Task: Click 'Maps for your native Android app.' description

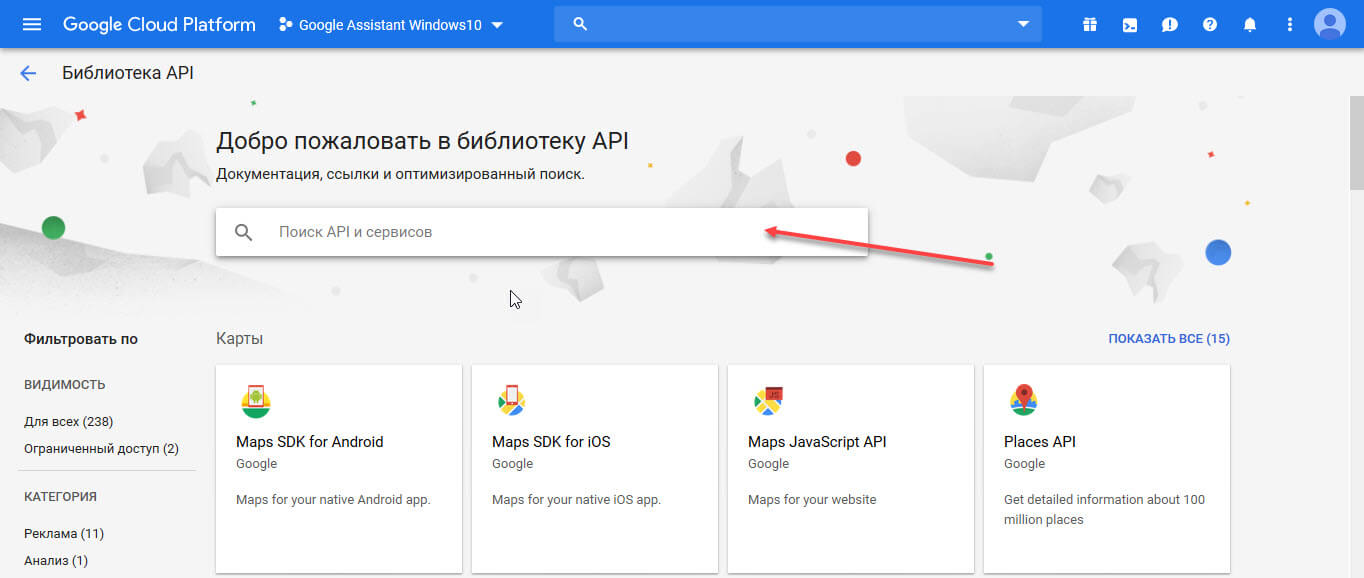Action: coord(333,499)
